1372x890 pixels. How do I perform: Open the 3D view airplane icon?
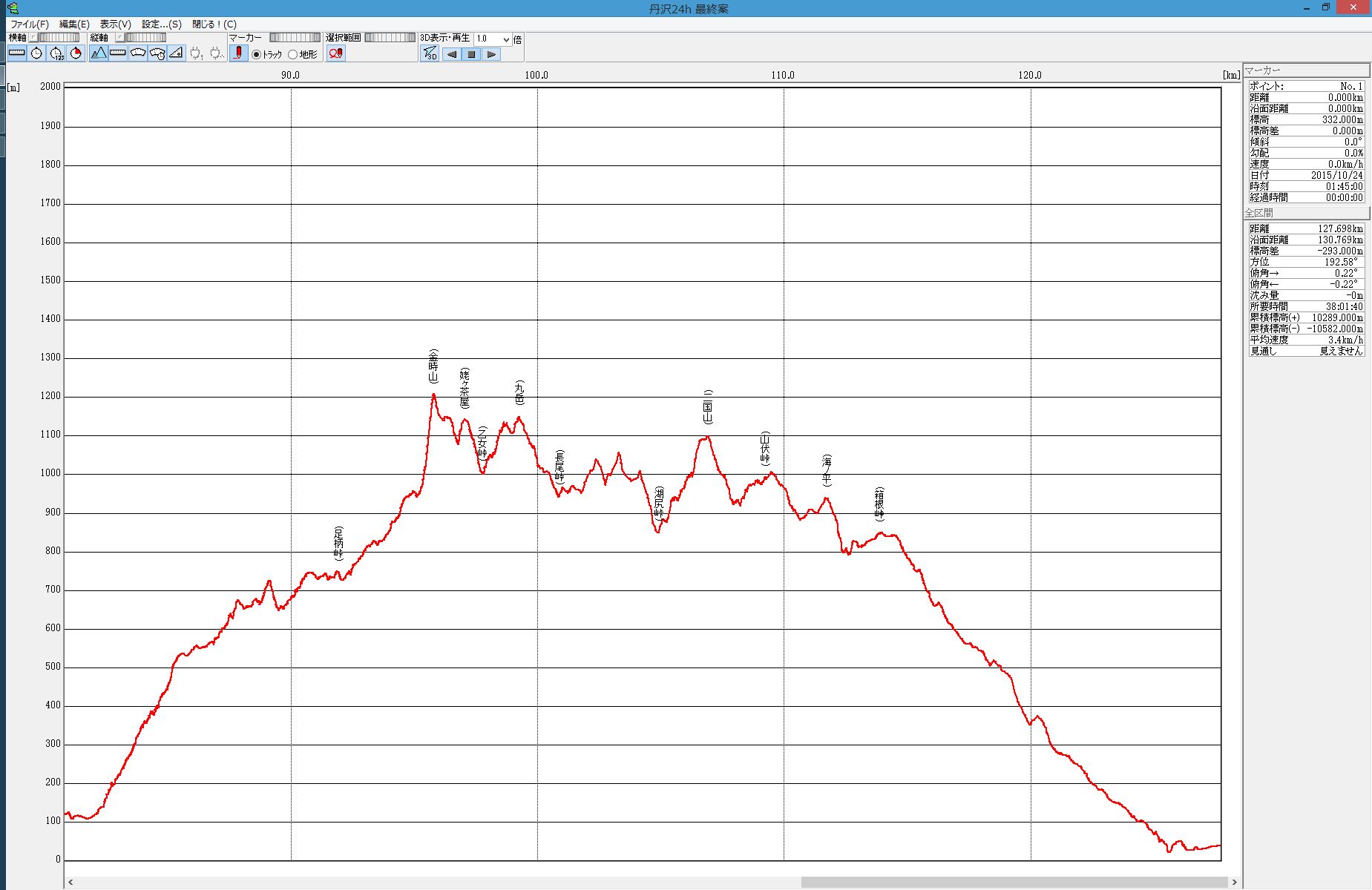(430, 53)
